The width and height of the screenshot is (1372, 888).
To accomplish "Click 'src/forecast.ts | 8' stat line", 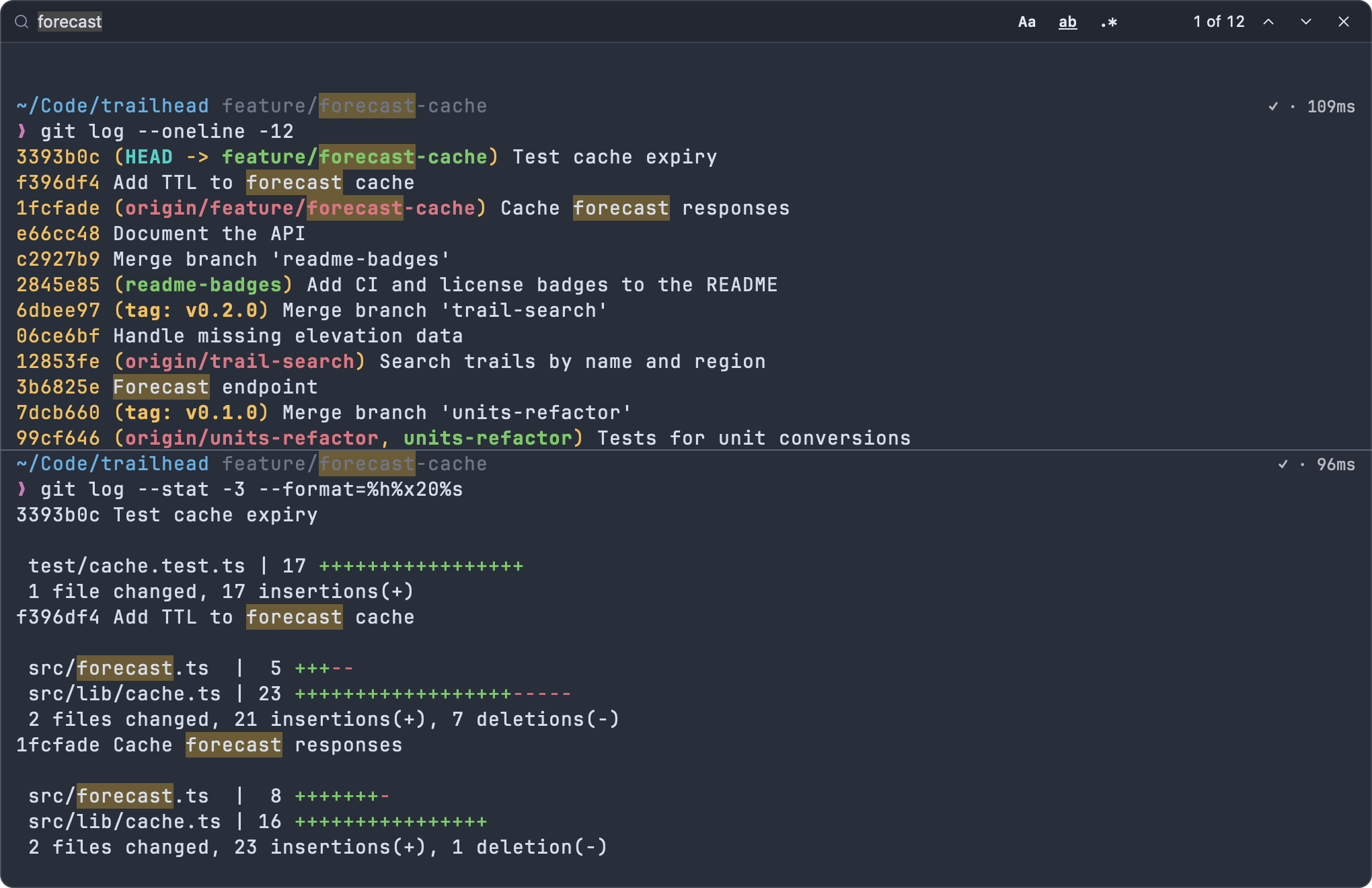I will pos(209,796).
